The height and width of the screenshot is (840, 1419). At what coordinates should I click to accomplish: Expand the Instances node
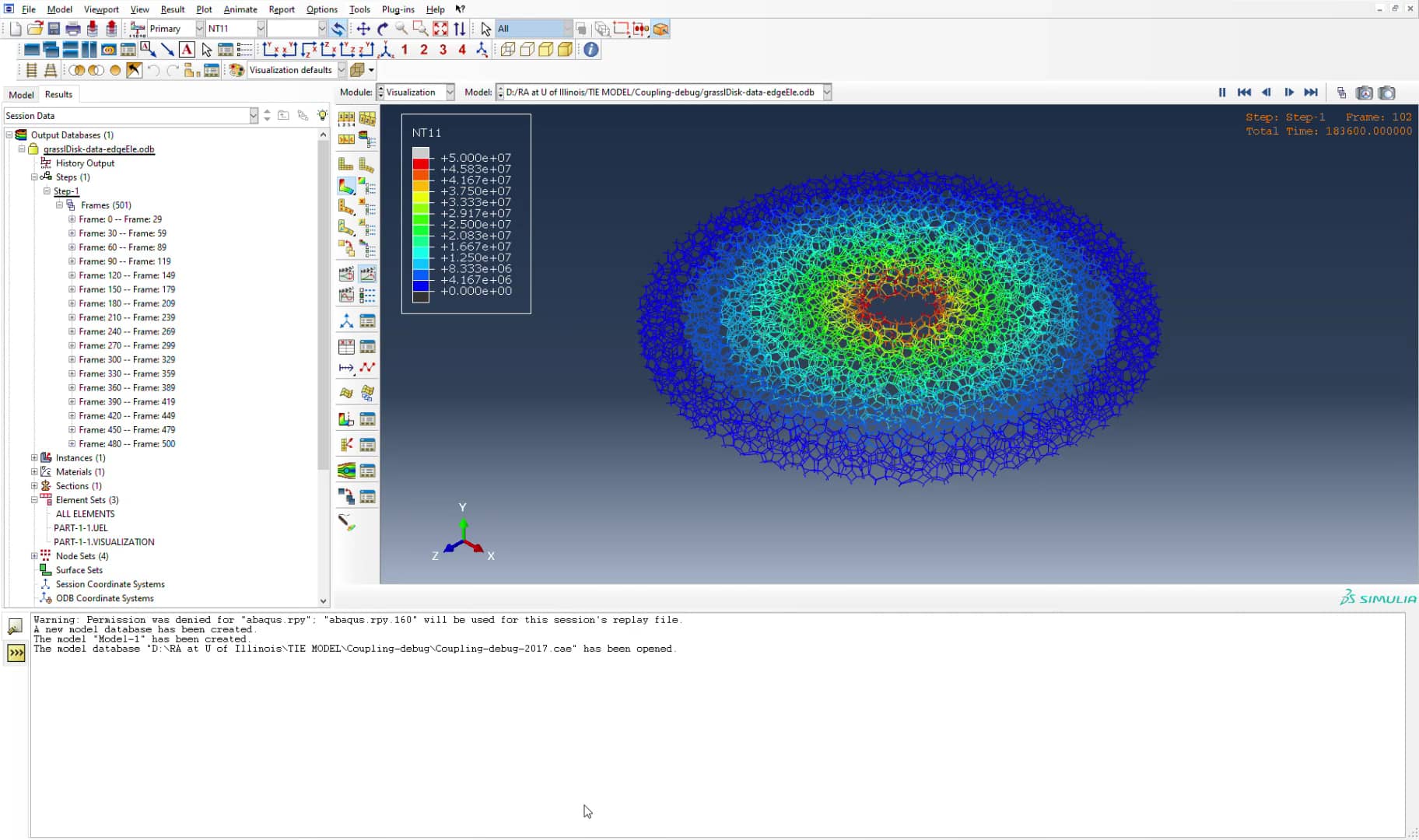(35, 457)
